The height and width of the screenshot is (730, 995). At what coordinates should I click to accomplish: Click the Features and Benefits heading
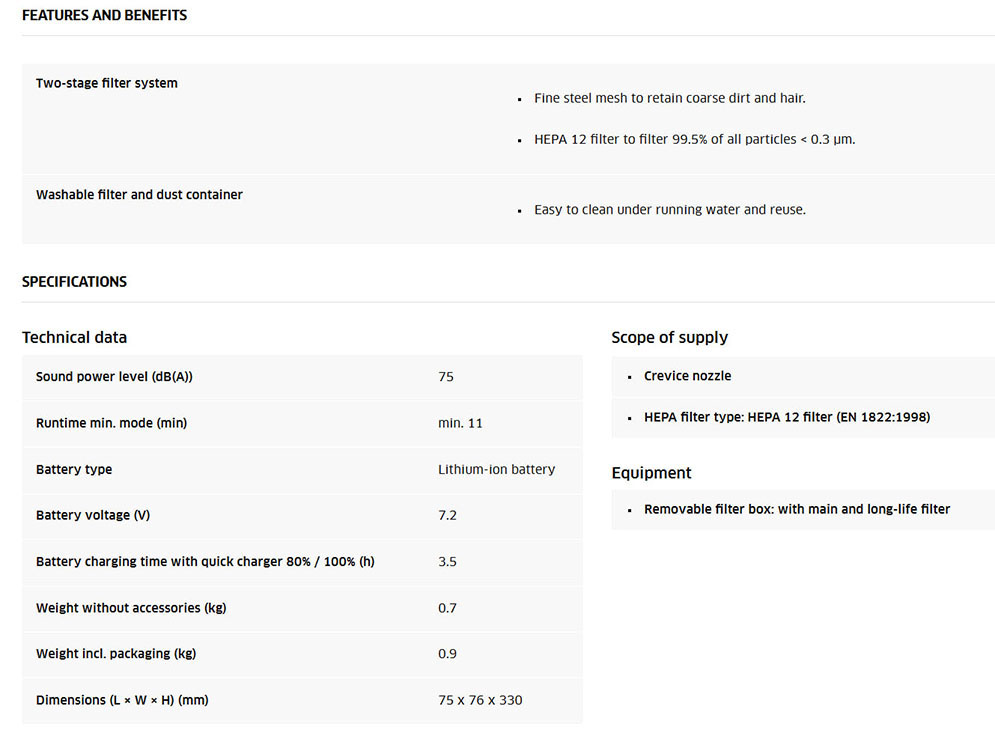click(x=104, y=15)
